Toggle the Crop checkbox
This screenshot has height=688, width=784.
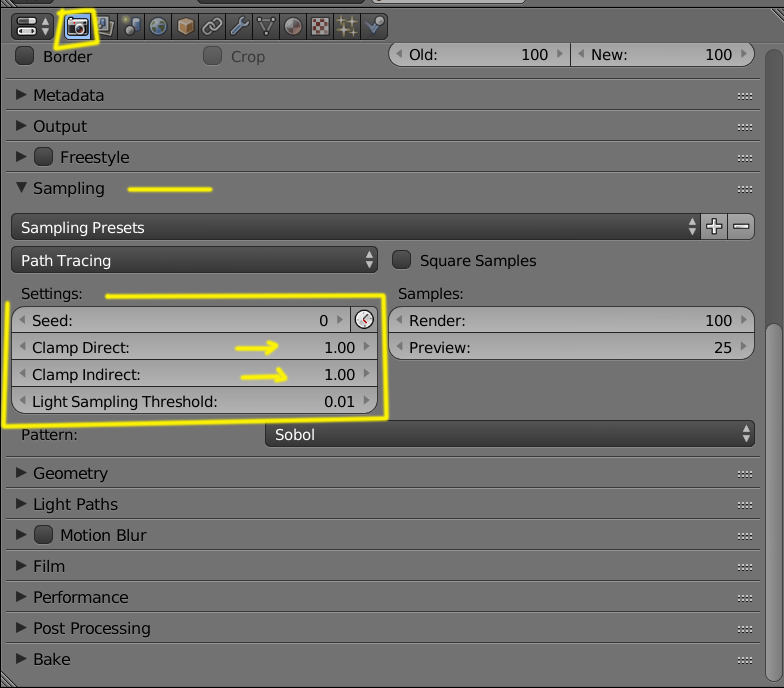coord(212,56)
